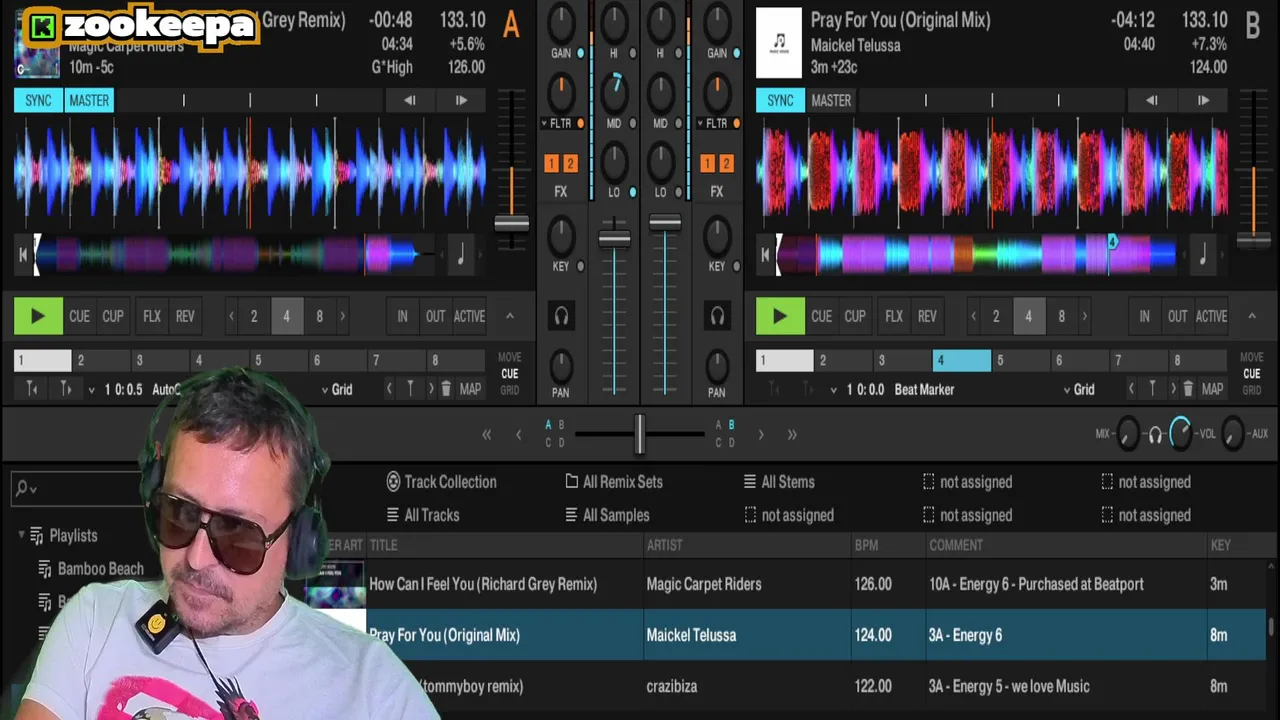
Task: Click crossfader step-right arrow
Action: coord(761,434)
